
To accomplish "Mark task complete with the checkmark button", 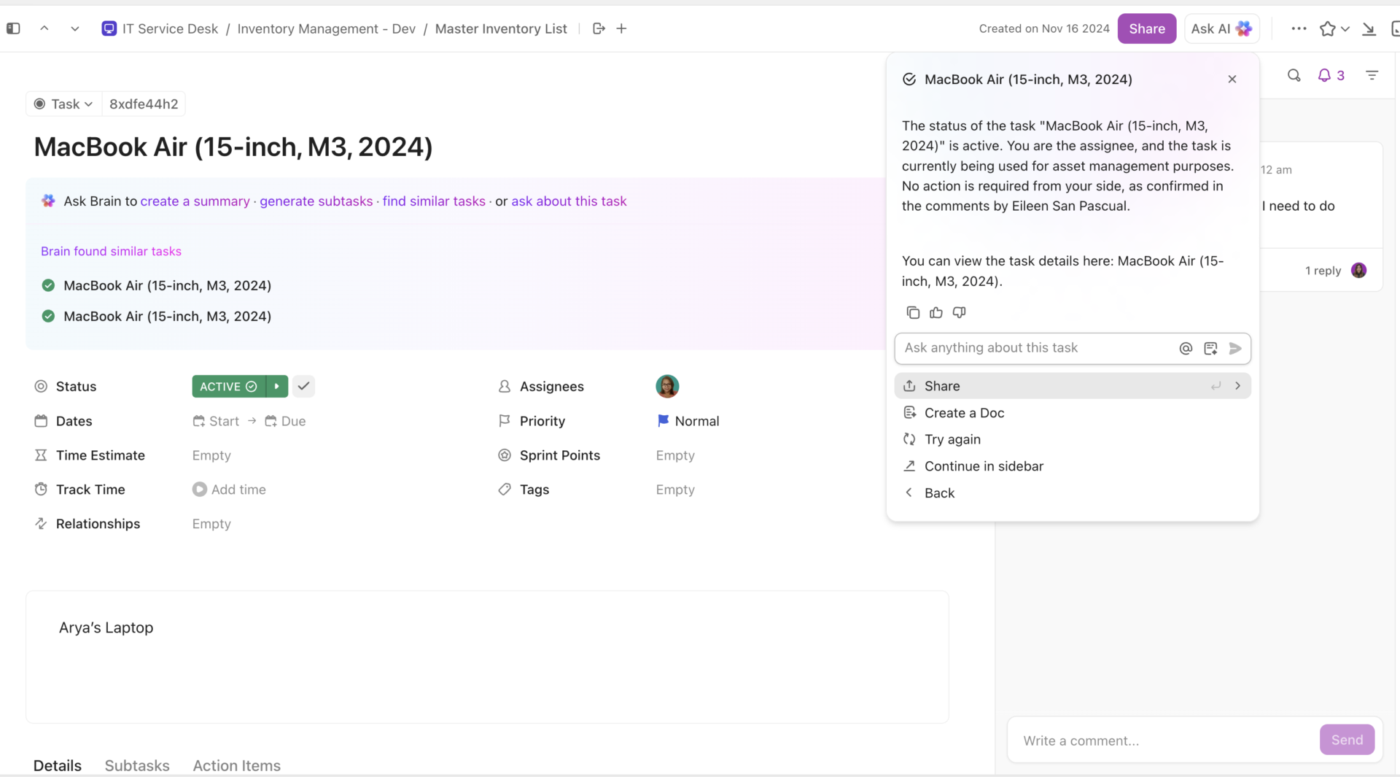I will [304, 386].
